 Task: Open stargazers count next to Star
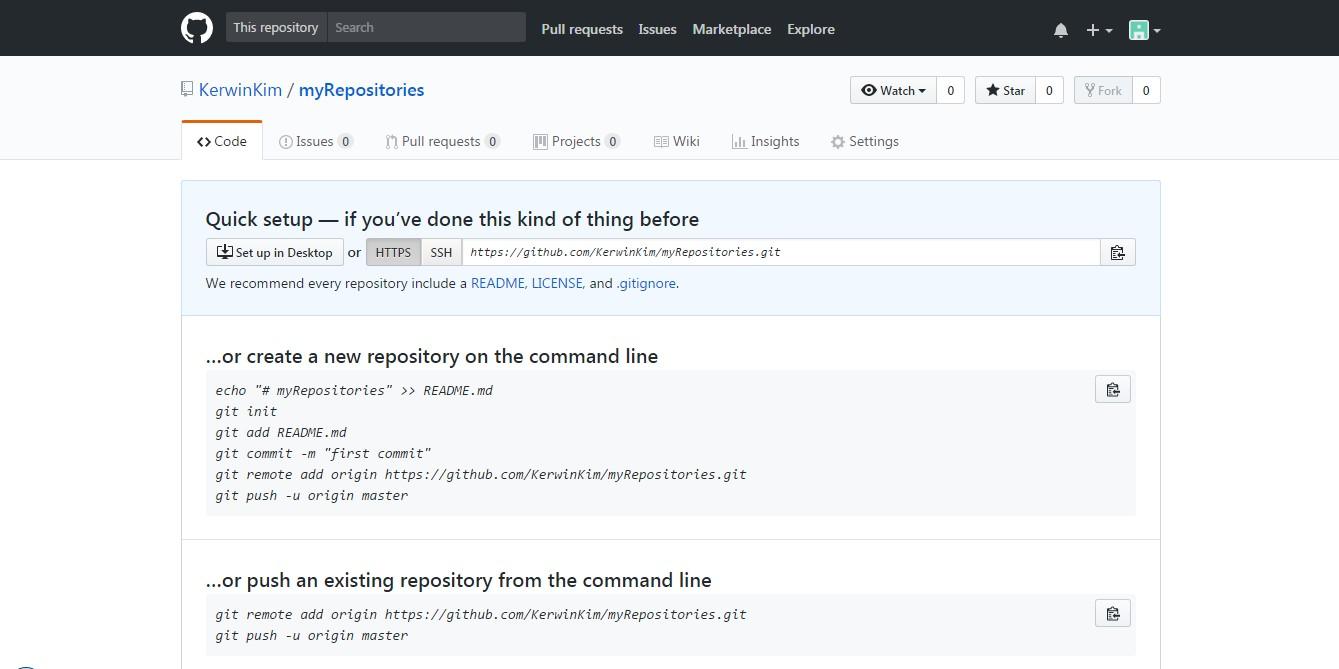click(1049, 90)
